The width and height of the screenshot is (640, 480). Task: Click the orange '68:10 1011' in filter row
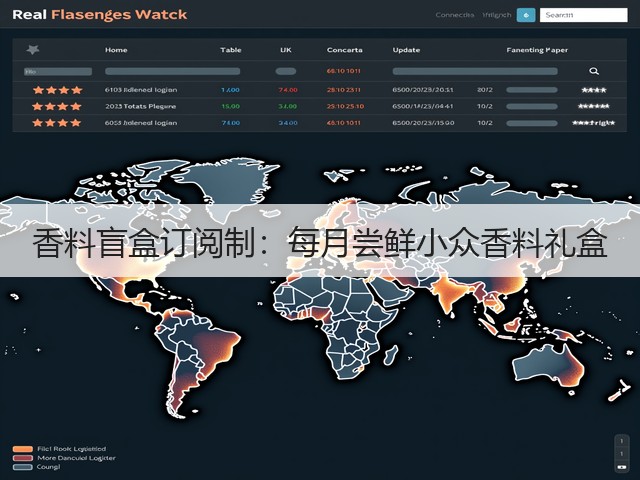(x=344, y=71)
